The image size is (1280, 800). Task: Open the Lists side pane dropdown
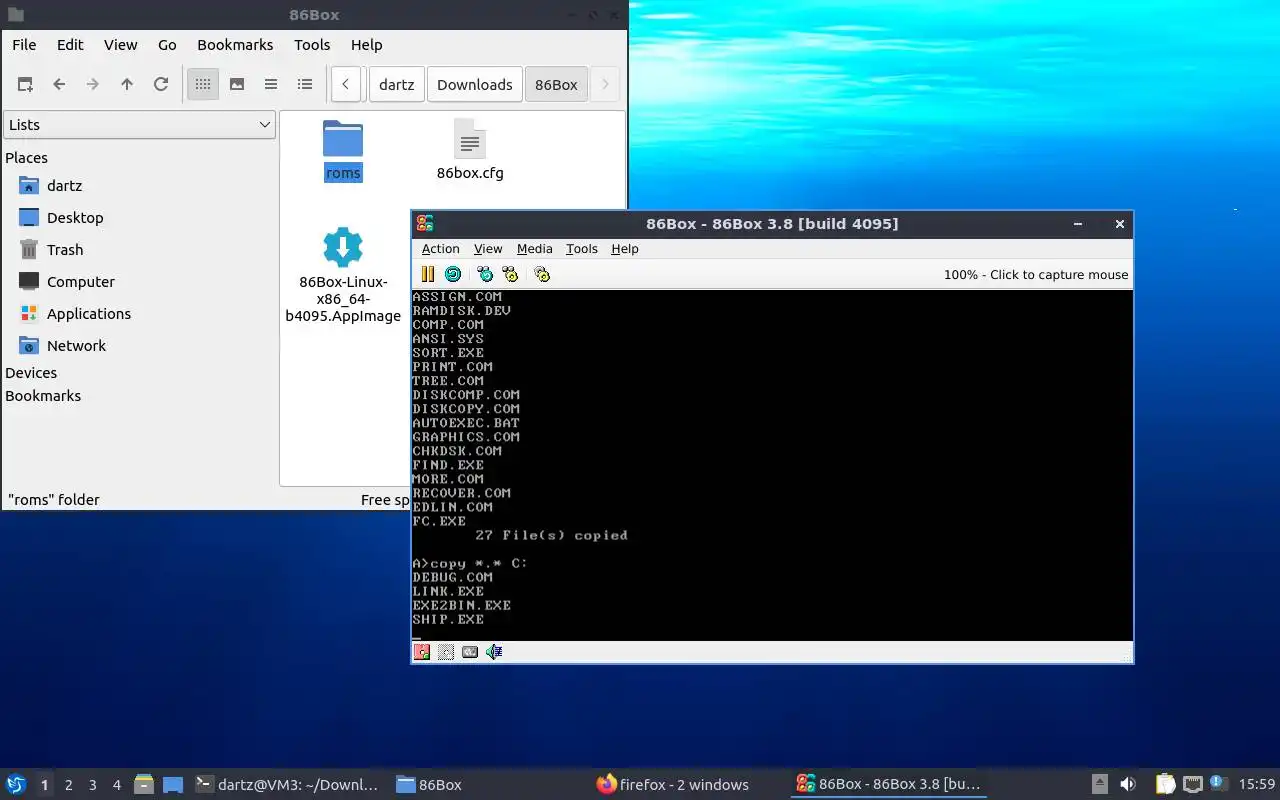click(139, 125)
